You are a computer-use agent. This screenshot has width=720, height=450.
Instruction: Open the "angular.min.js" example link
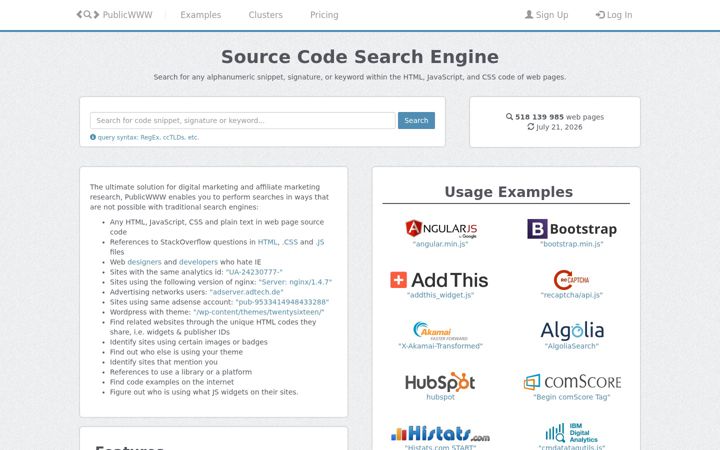click(440, 244)
